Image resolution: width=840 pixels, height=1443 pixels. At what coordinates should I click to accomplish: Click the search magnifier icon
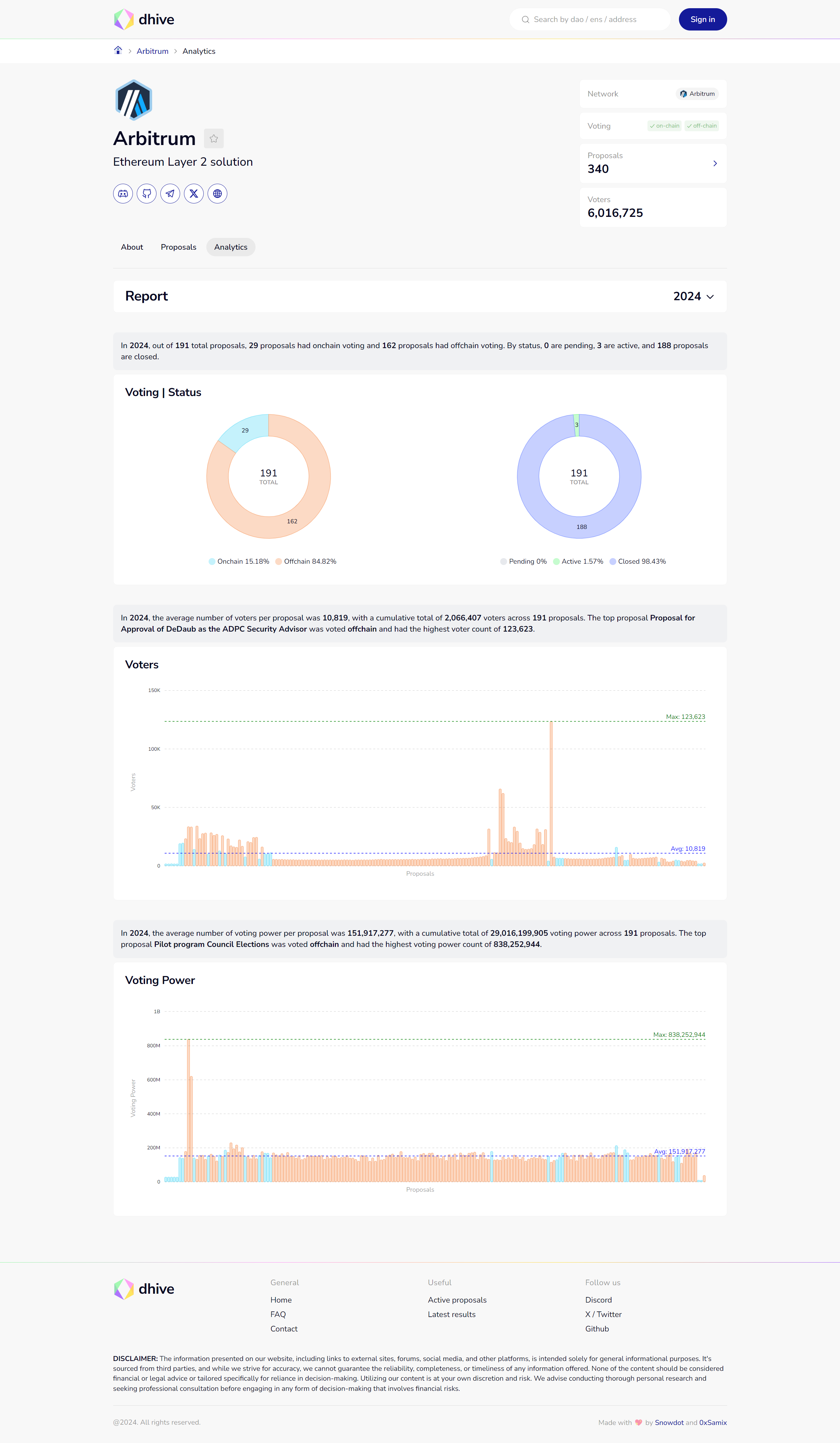(525, 19)
